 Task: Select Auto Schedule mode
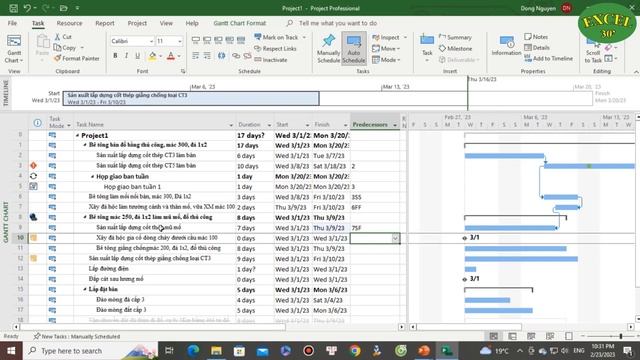coord(353,49)
